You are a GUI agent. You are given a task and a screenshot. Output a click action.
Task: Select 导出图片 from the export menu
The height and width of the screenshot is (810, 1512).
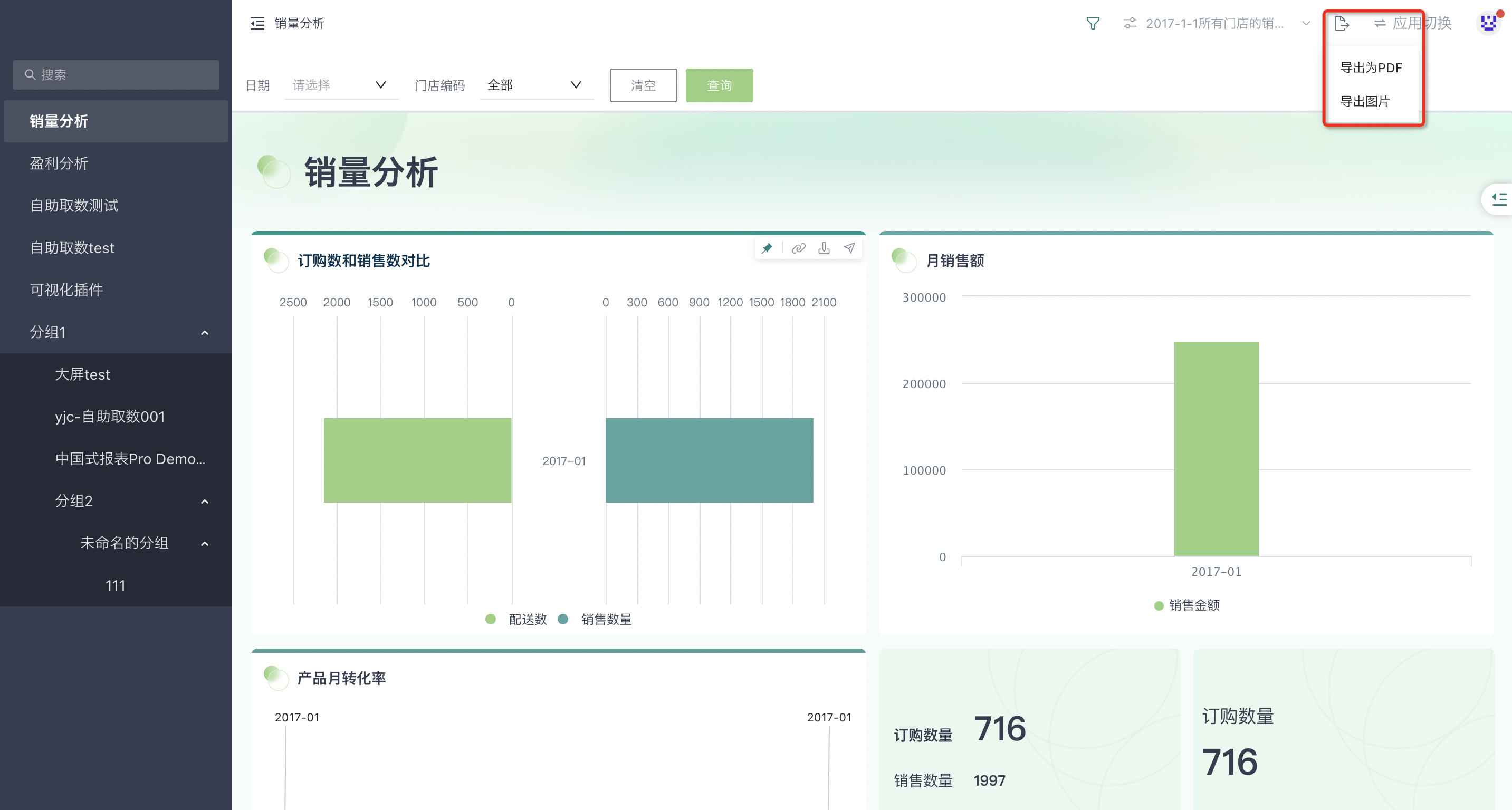pos(1365,101)
